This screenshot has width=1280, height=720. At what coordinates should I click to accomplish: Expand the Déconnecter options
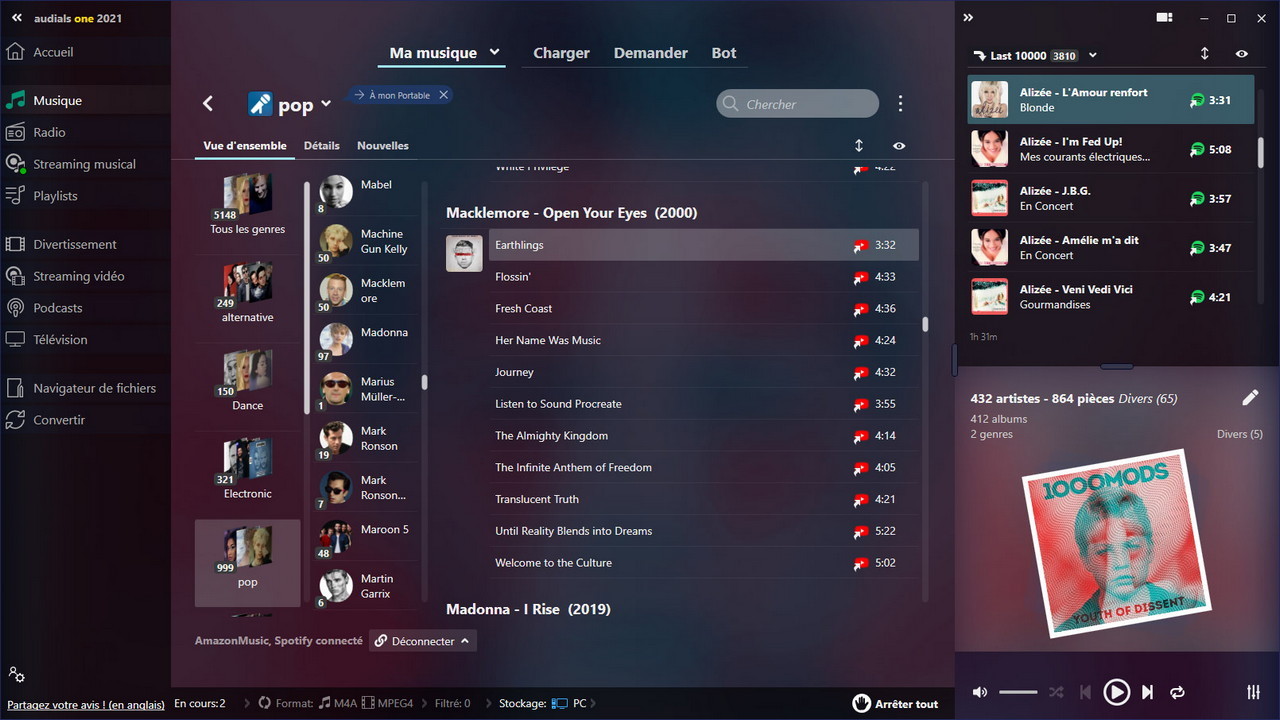(465, 641)
